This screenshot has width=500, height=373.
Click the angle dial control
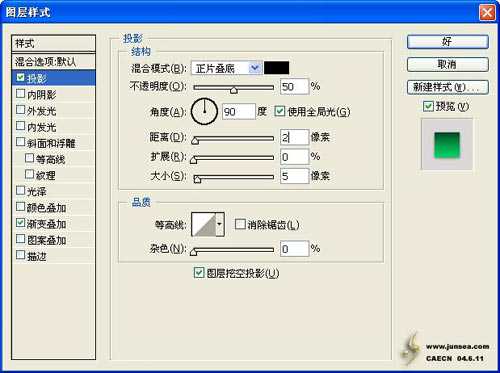click(x=204, y=112)
